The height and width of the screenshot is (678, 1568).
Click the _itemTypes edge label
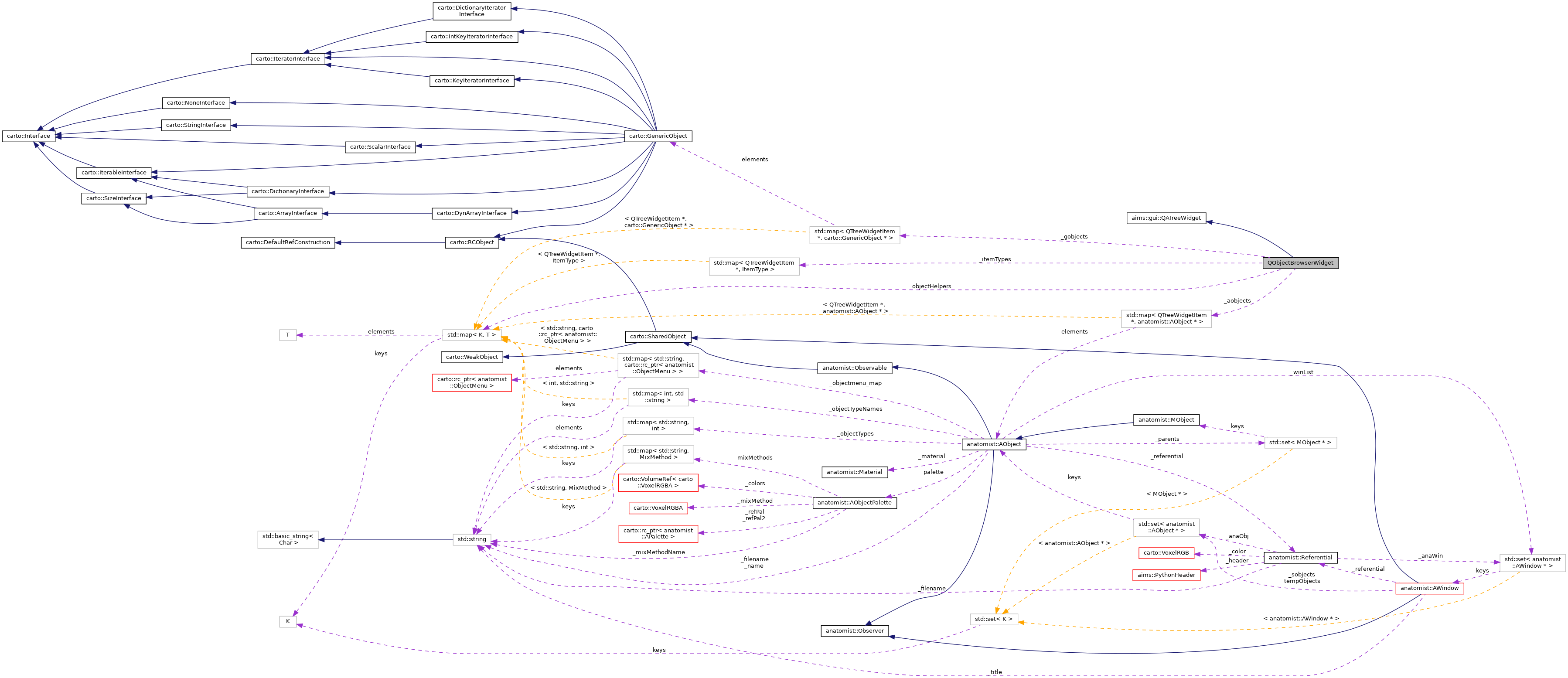click(995, 259)
